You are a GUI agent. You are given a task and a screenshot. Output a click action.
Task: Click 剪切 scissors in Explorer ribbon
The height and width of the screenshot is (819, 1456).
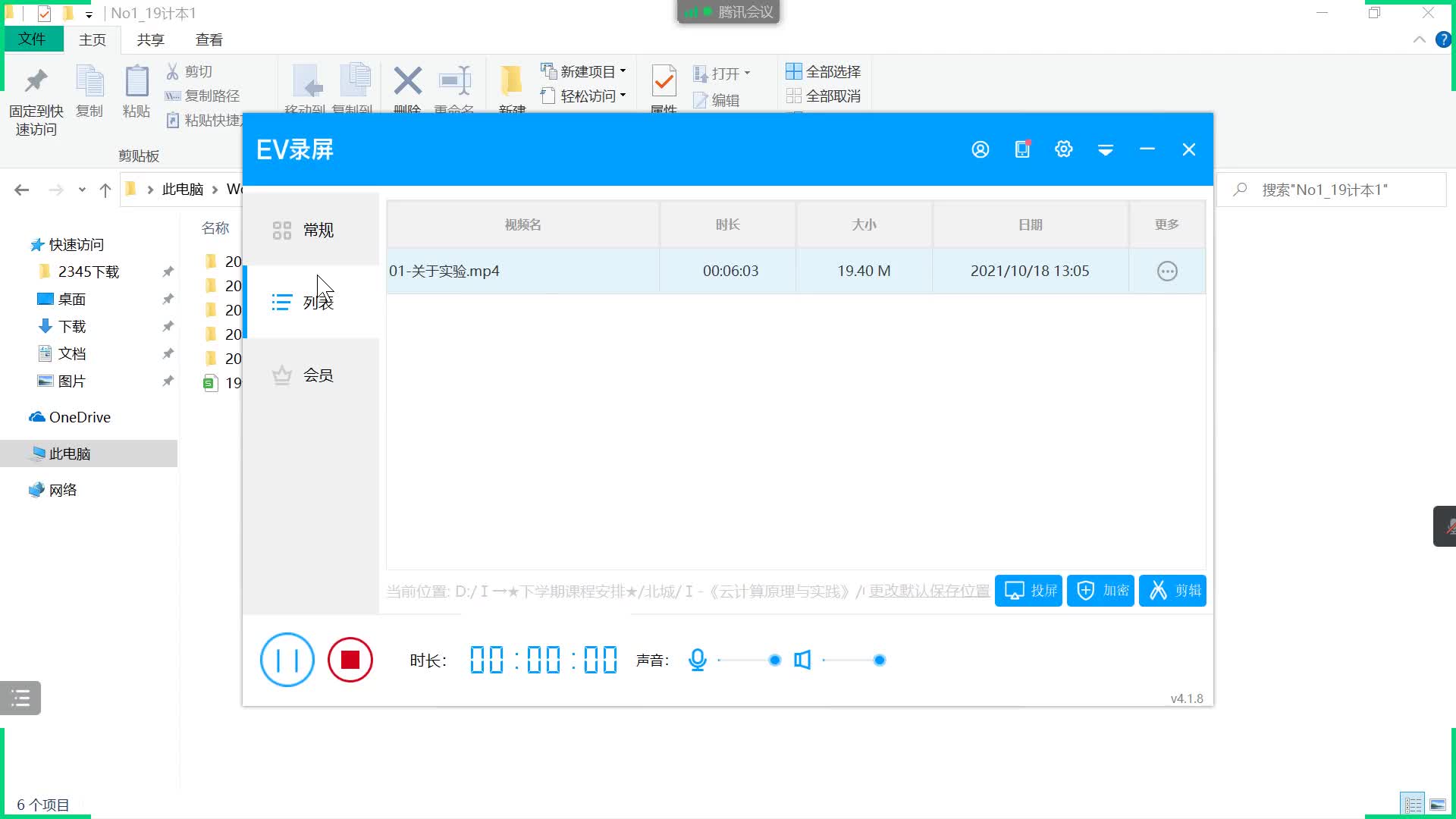coord(189,71)
